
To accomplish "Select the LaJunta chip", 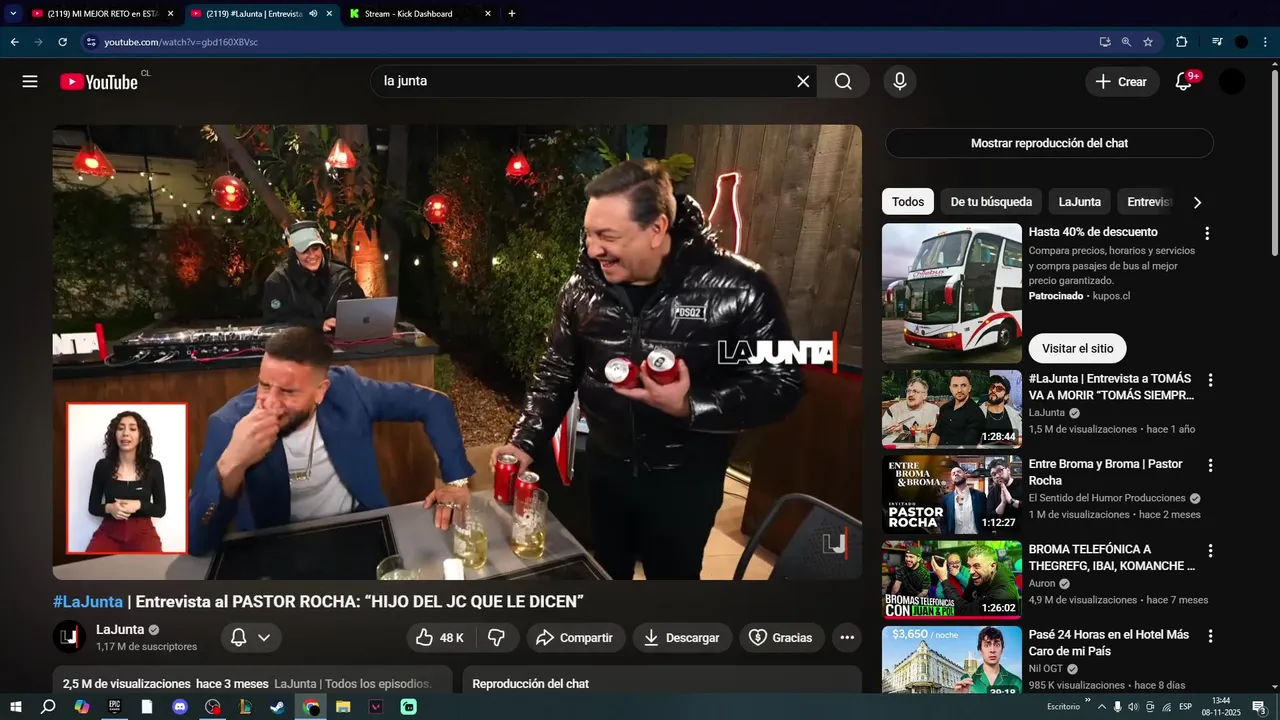I will coord(1080,202).
